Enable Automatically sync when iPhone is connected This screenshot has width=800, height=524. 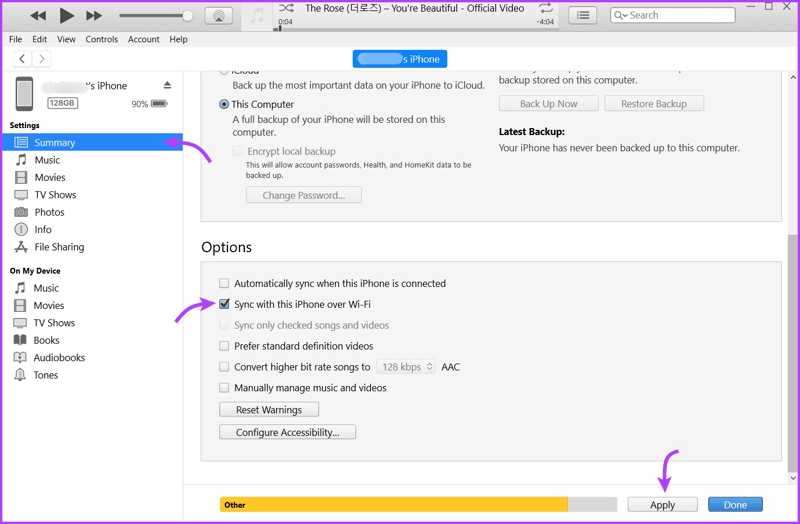click(224, 283)
